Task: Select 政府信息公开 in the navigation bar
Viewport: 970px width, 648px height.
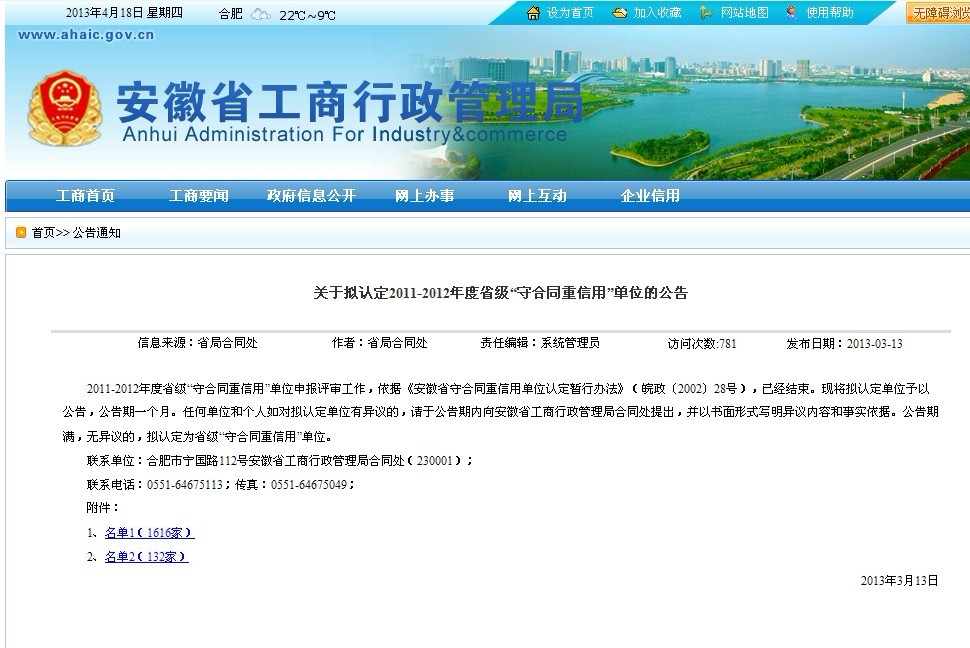Action: click(311, 196)
